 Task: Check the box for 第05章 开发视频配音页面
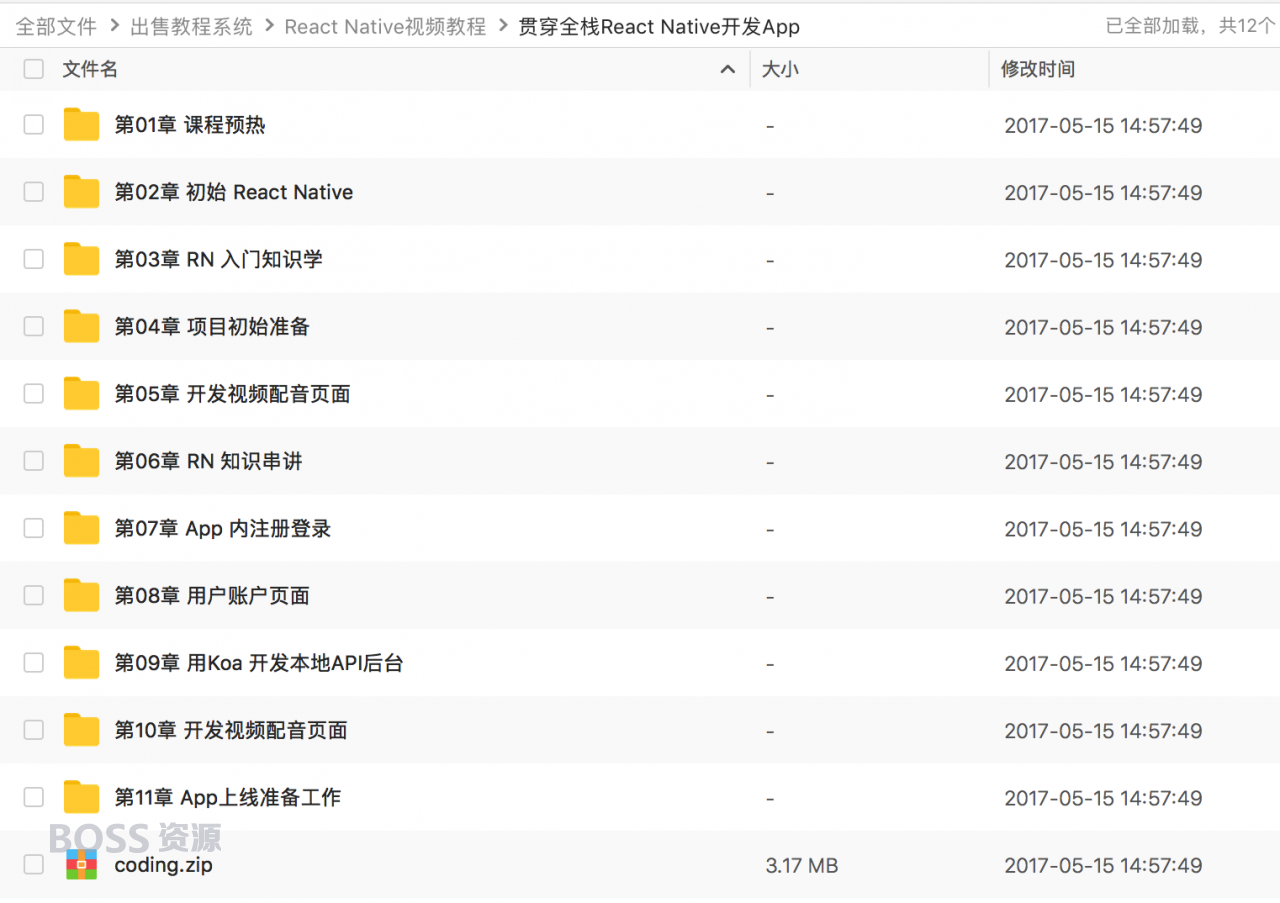click(34, 393)
